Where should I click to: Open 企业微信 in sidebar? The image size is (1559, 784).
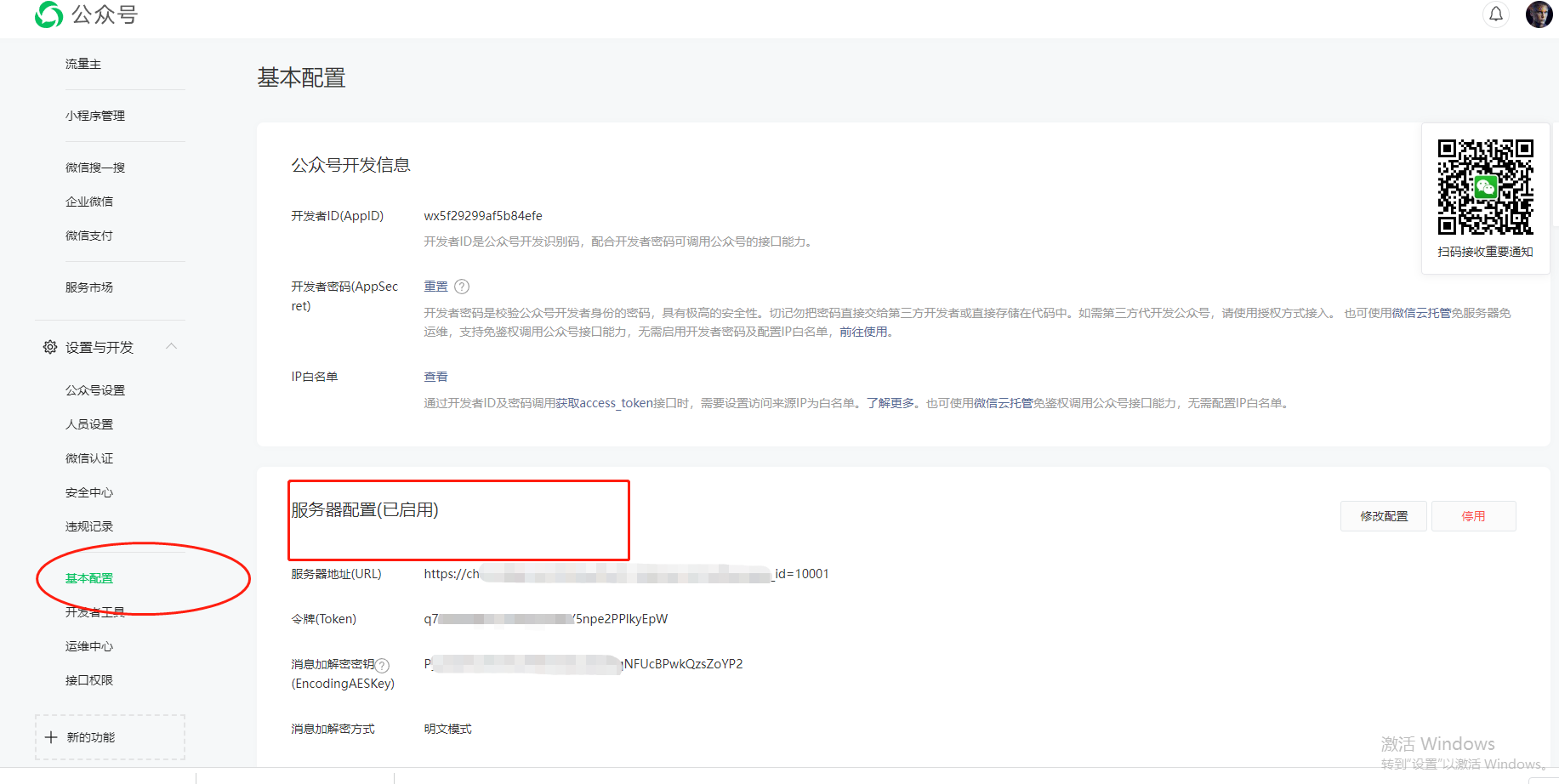coord(89,202)
